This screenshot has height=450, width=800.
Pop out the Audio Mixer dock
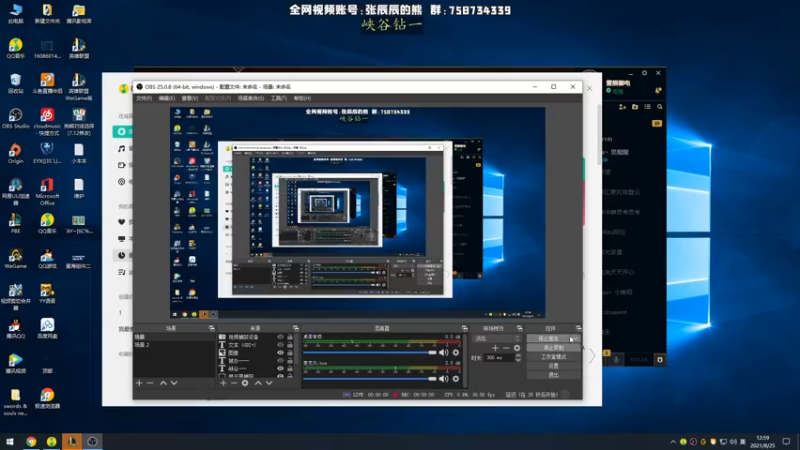[464, 328]
